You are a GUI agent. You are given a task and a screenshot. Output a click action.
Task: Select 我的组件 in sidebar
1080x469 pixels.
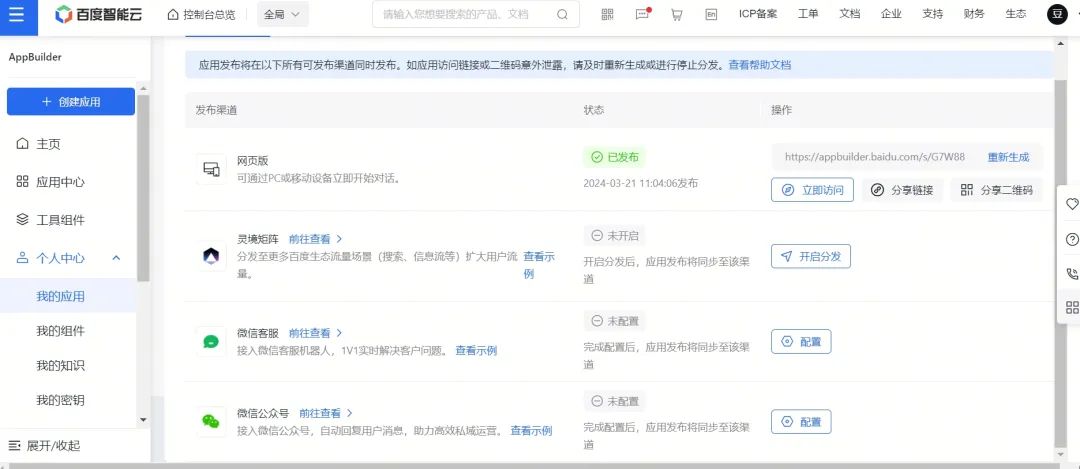[61, 331]
